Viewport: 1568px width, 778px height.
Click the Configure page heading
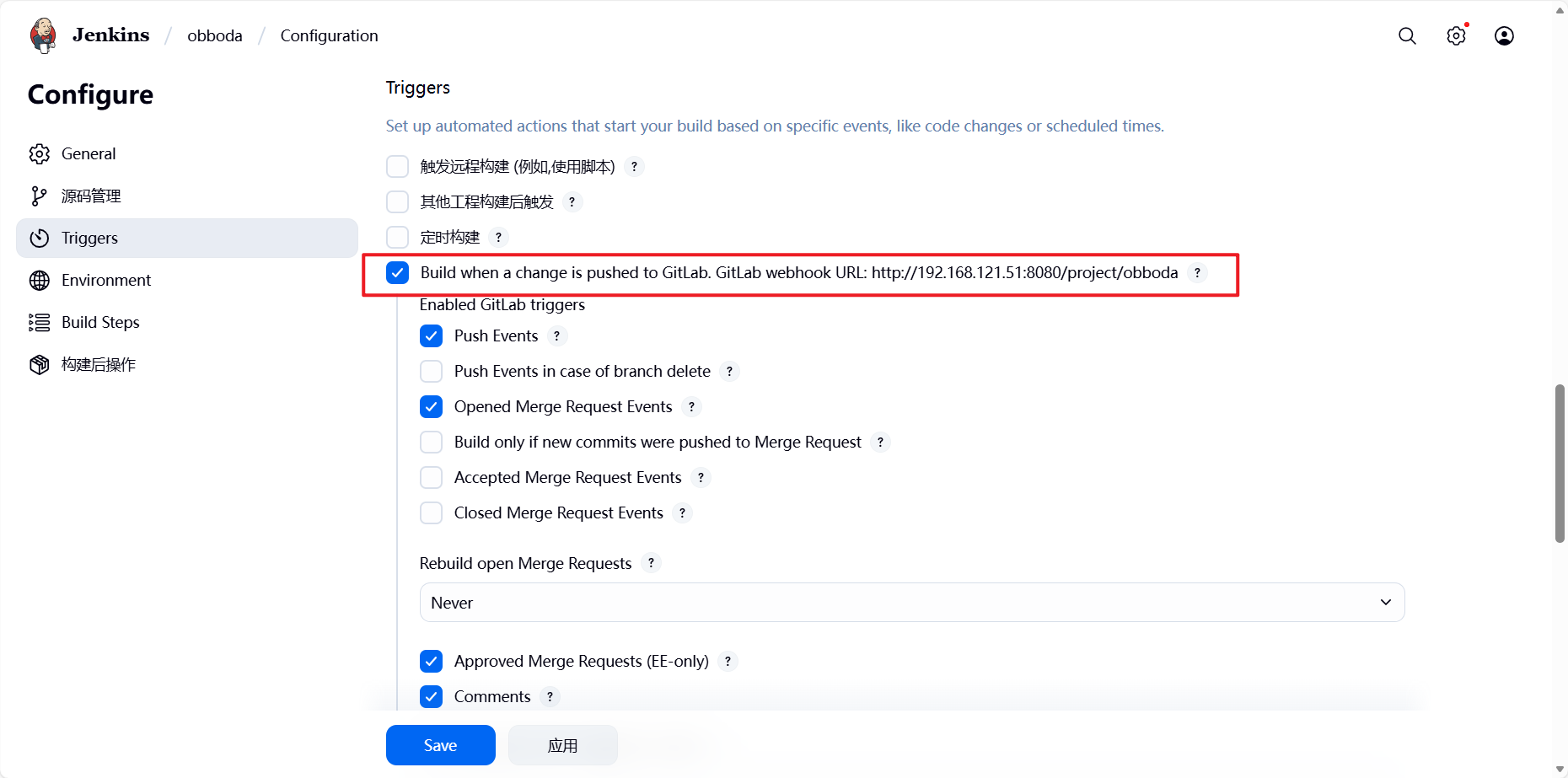[90, 94]
